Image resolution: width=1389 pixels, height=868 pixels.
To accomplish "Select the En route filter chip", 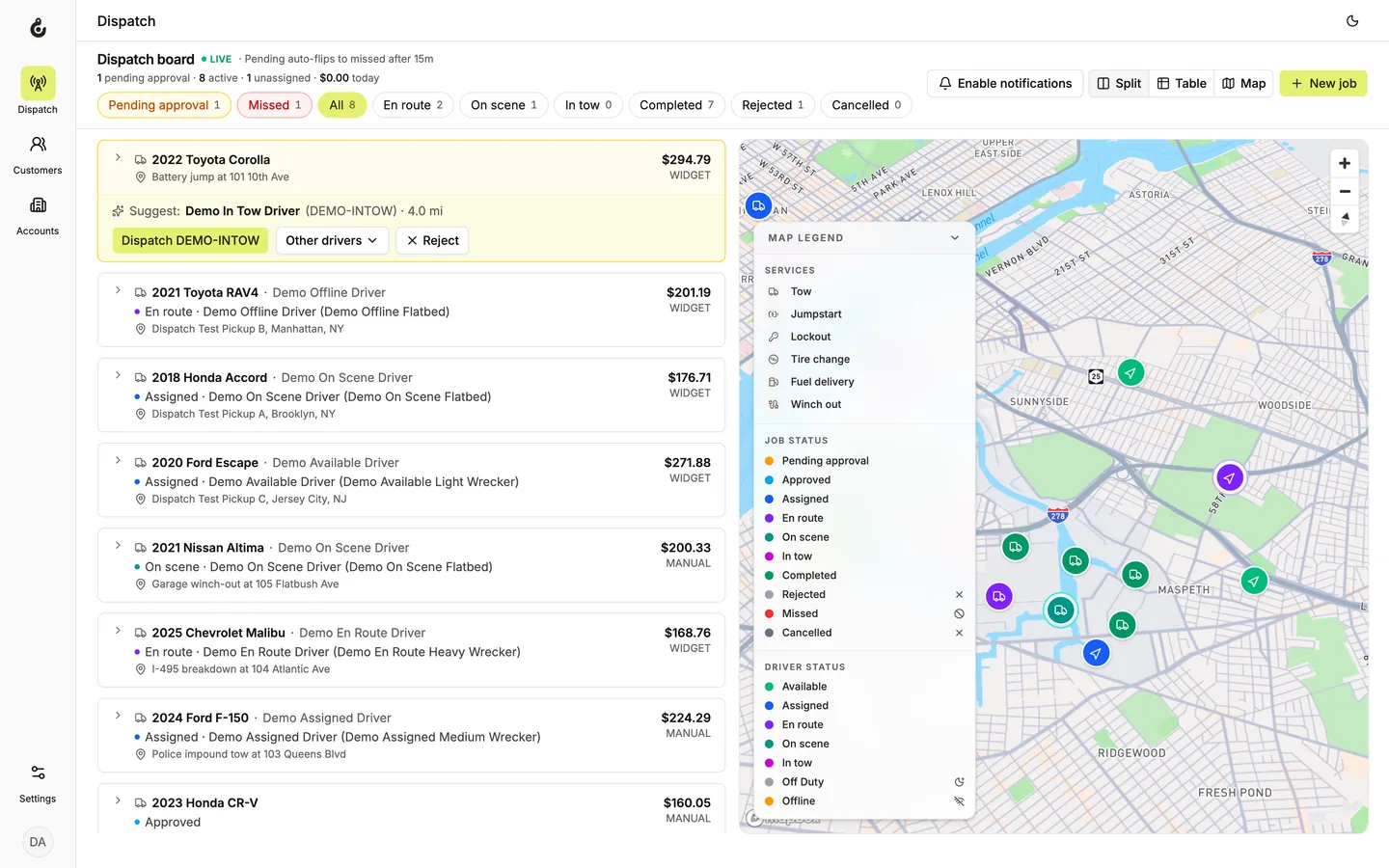I will point(413,105).
